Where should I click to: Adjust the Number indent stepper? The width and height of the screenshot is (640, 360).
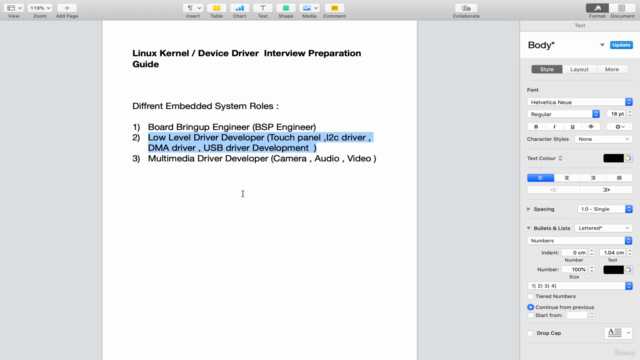point(591,253)
